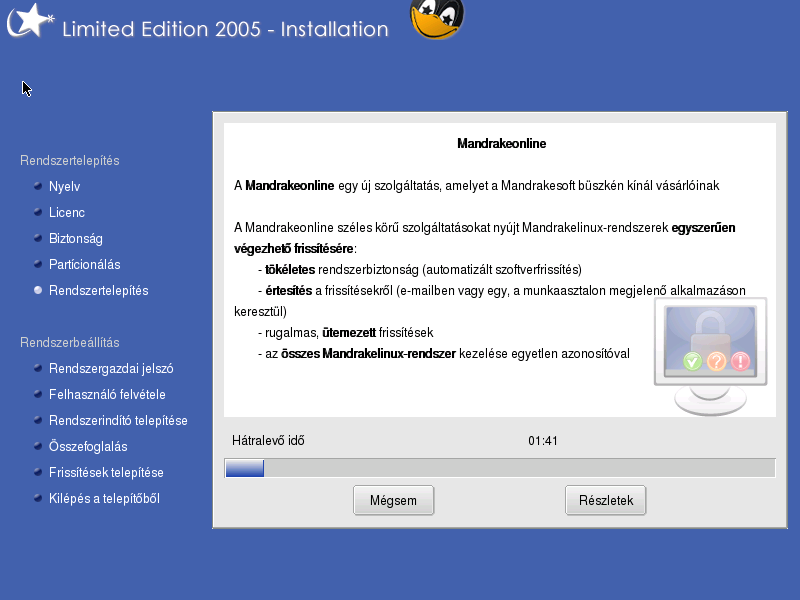This screenshot has width=800, height=600.
Task: Click the line 'rugalmas, ütemezett frissítések'
Action: [x=345, y=333]
